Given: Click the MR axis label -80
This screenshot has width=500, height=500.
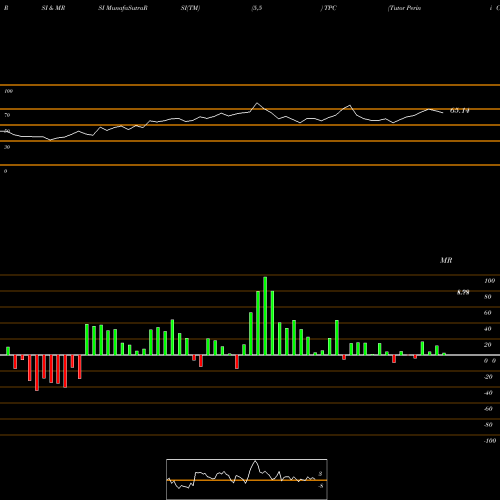Looking at the screenshot, I should tap(488, 425).
